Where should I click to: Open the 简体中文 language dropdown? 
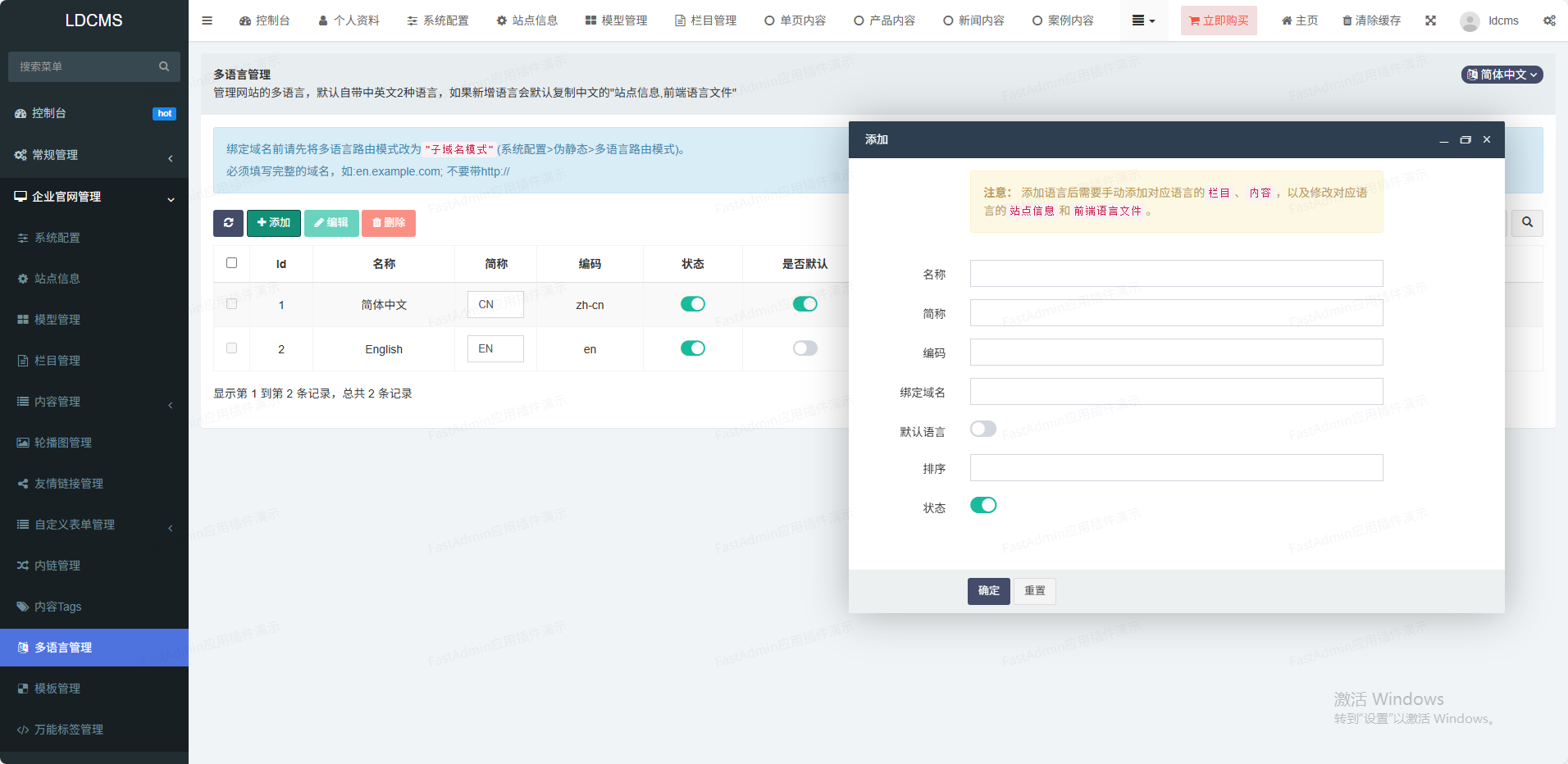(1502, 75)
